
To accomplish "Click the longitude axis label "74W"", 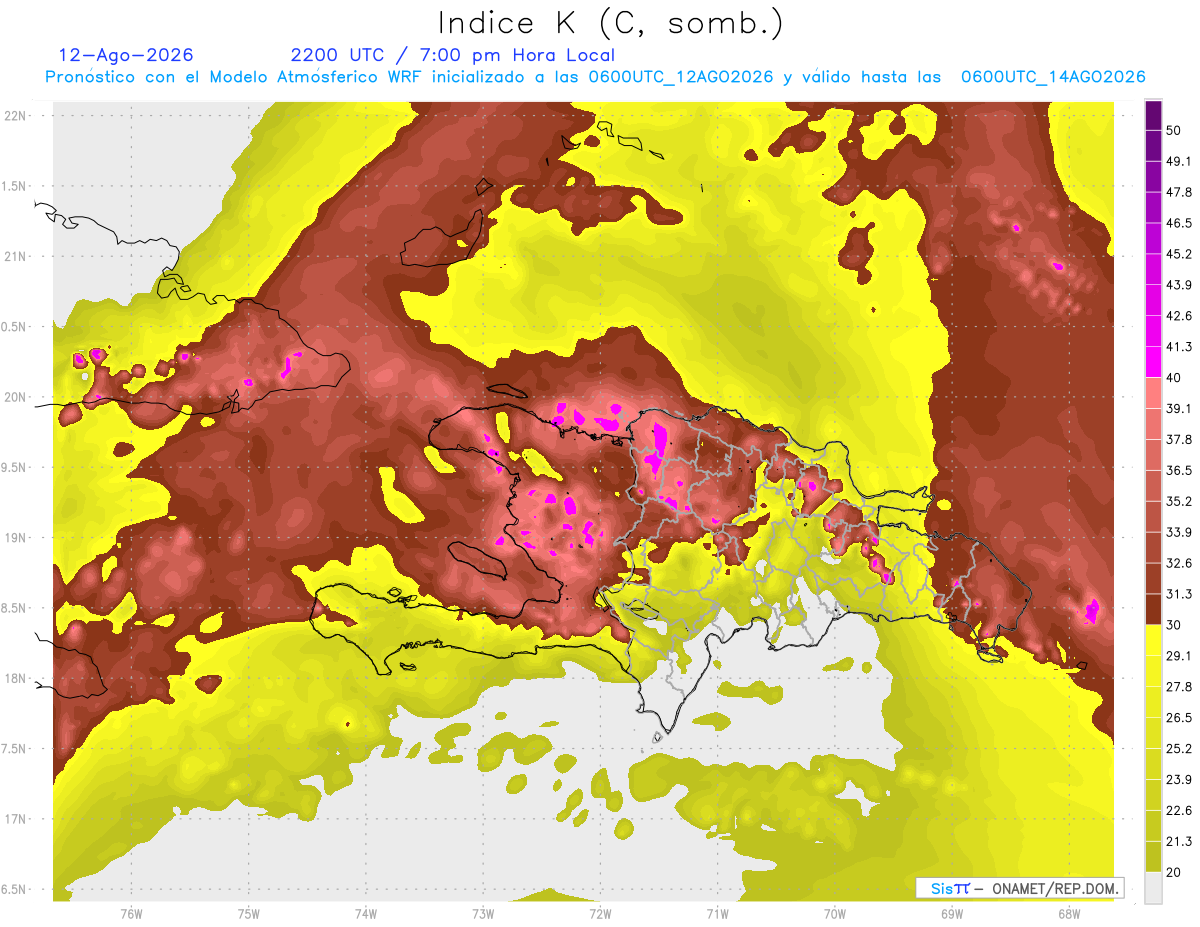I will click(366, 914).
